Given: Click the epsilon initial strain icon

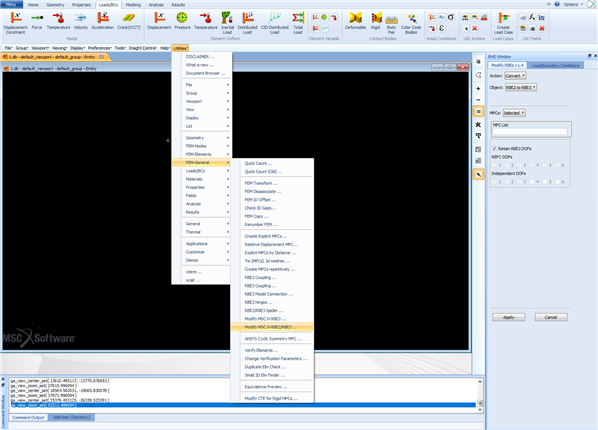Looking at the screenshot, I should [442, 28].
